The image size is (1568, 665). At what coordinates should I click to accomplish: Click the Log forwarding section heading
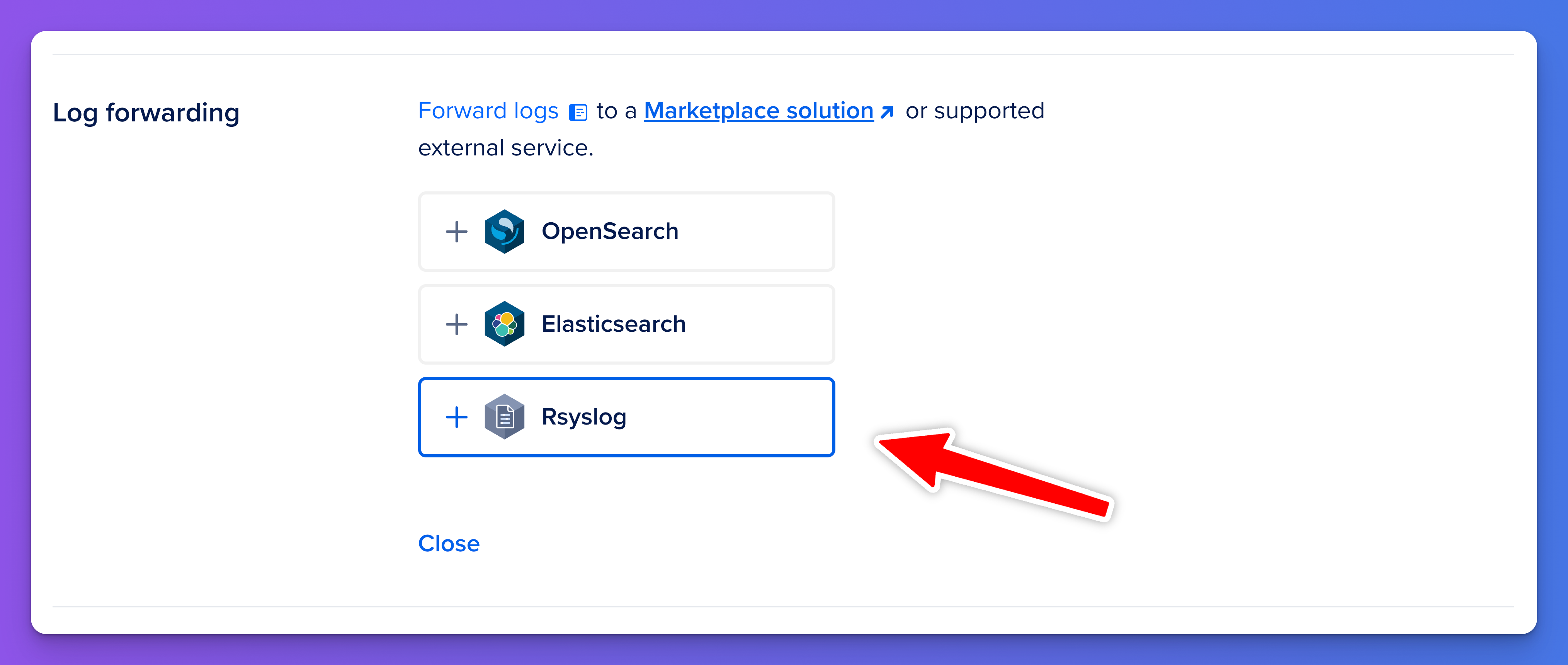tap(146, 113)
